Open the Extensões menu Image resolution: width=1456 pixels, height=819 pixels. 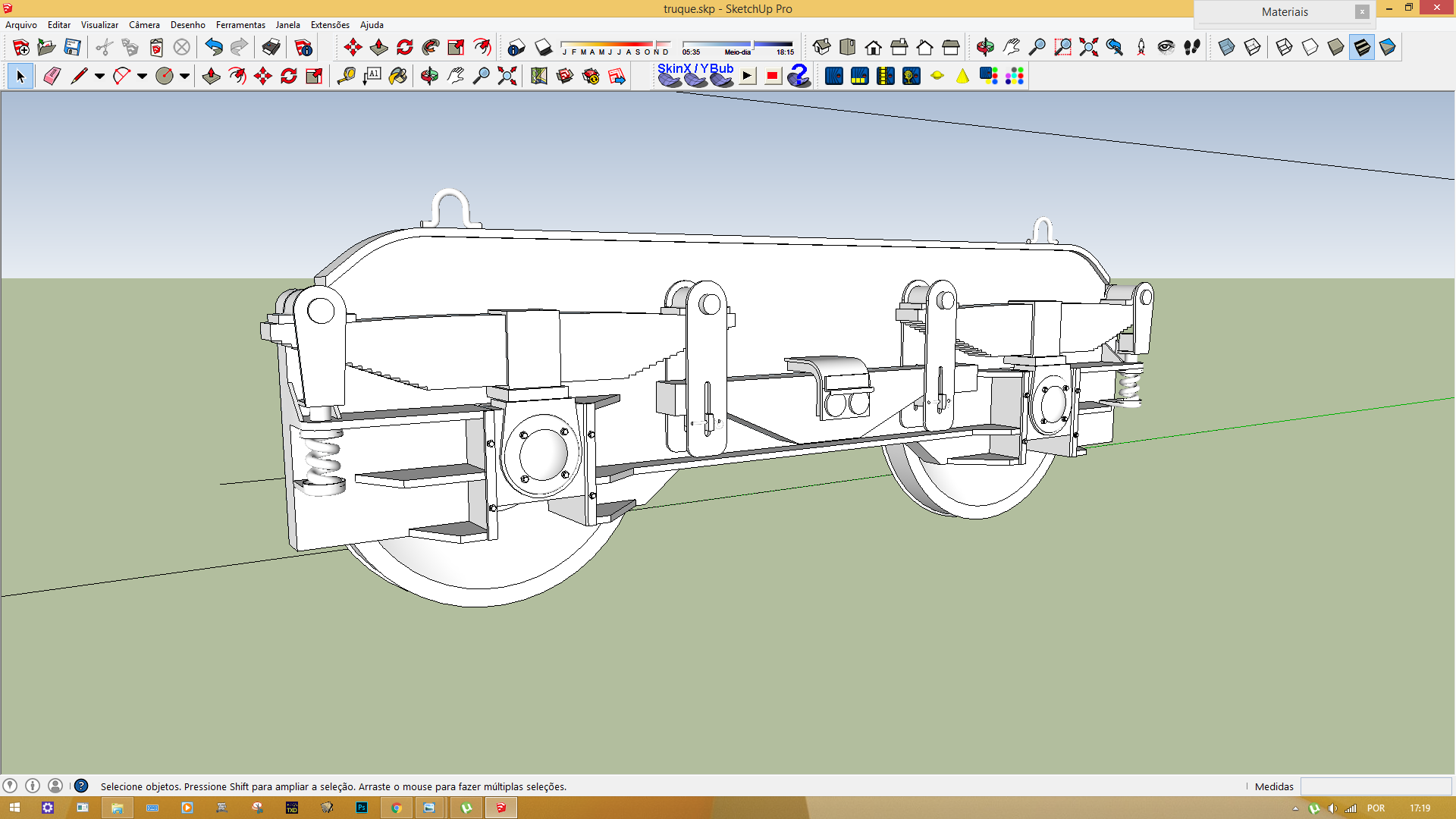point(330,25)
